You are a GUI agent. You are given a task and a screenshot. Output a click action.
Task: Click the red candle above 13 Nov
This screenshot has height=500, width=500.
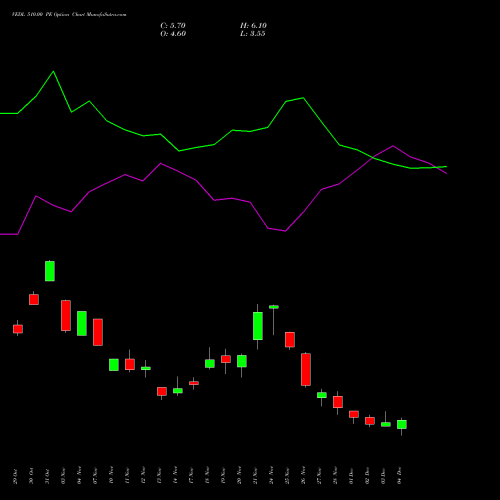coord(162,391)
